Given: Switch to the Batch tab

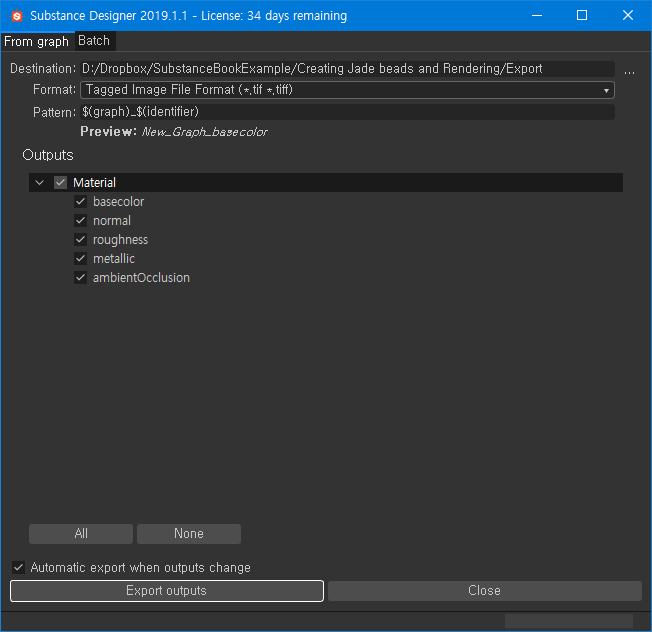Looking at the screenshot, I should click(x=94, y=41).
